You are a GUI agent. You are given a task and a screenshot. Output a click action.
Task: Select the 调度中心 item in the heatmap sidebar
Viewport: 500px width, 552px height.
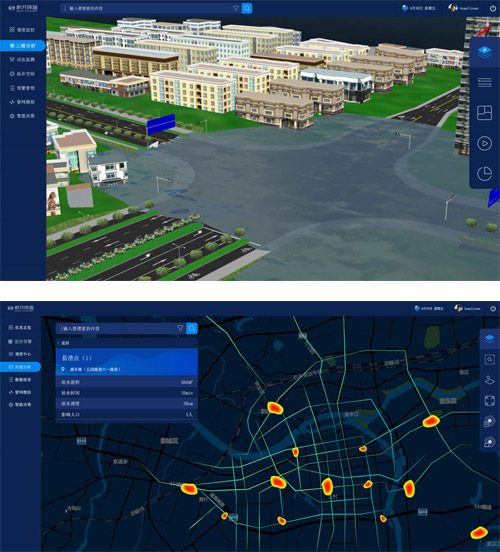[20, 354]
